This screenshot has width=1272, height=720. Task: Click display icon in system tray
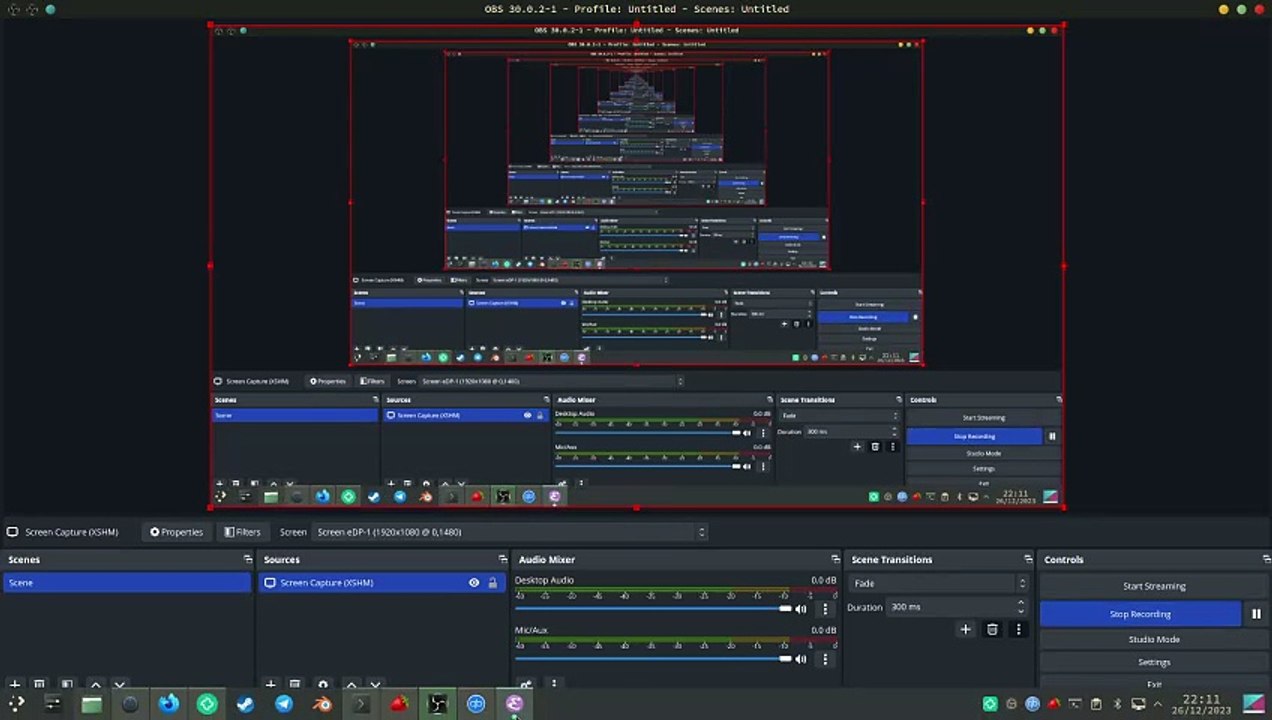1138,704
